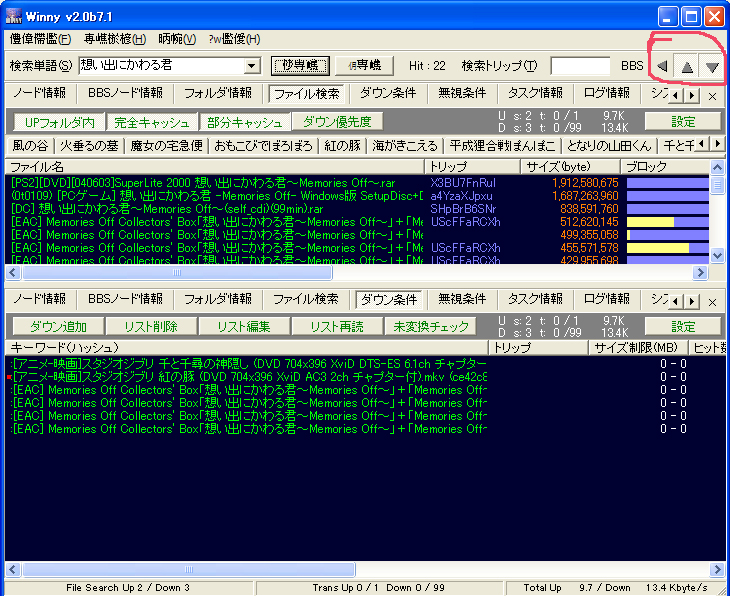The width and height of the screenshot is (730, 596).
Task: Switch to upper BBSノード情報 tab
Action: coord(125,93)
